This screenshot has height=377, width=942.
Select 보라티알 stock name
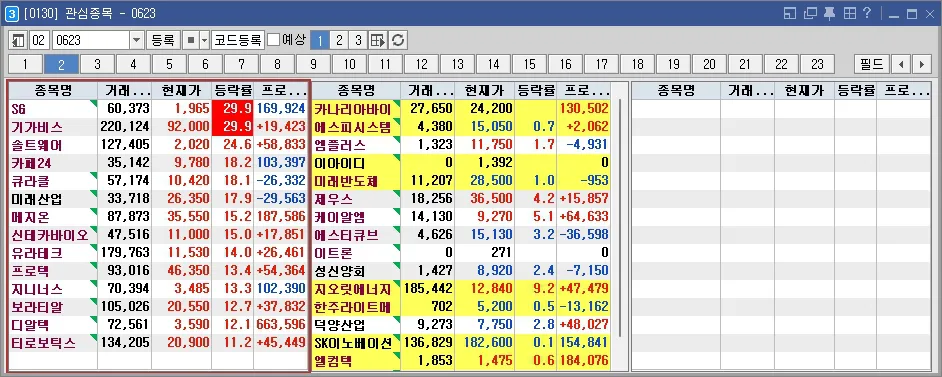(36, 307)
